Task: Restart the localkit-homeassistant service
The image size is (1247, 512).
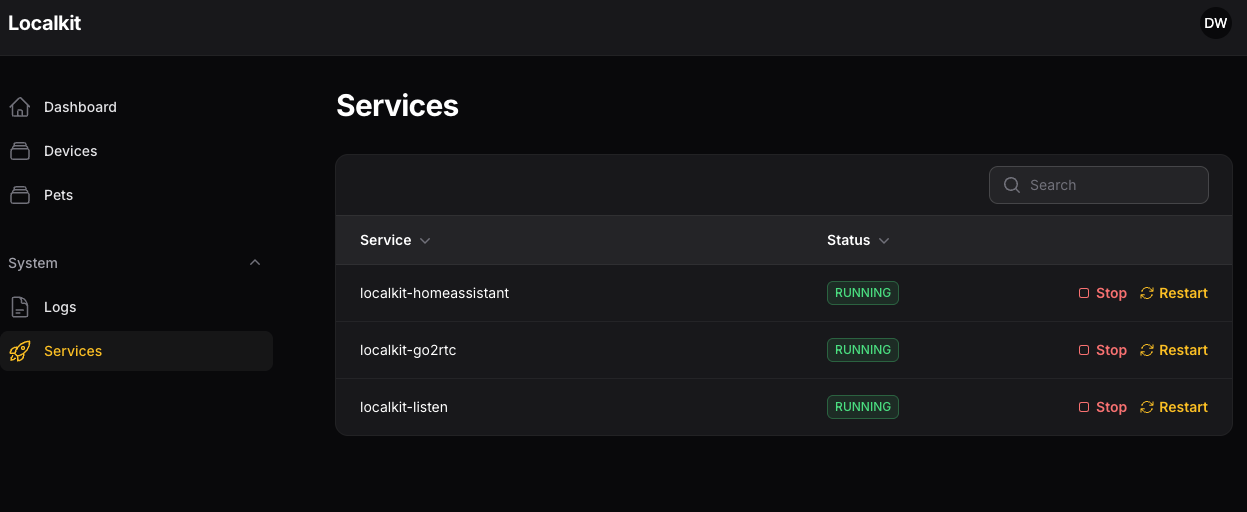Action: (x=1174, y=293)
